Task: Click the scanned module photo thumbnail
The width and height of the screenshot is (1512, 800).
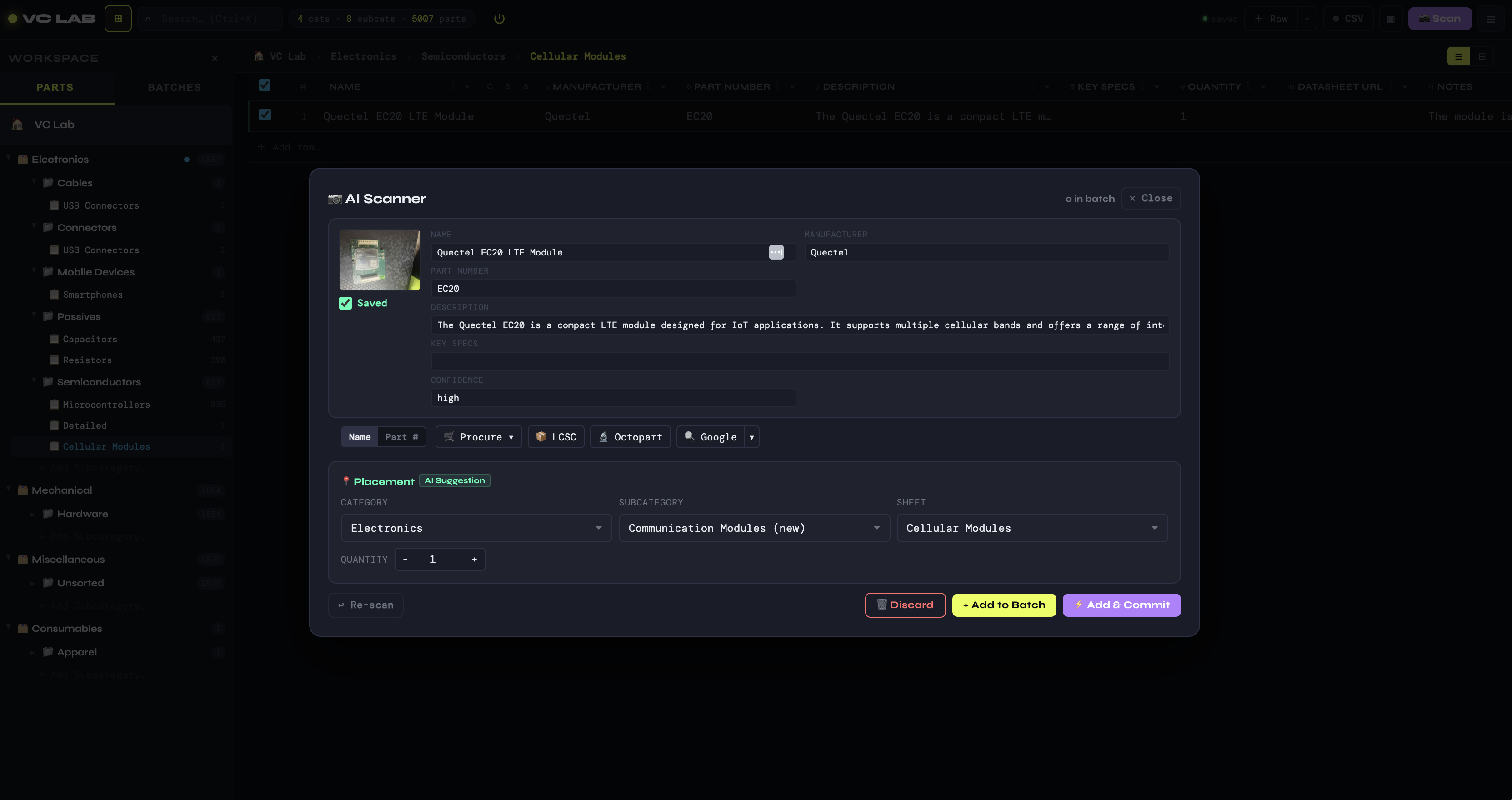Action: click(x=379, y=260)
